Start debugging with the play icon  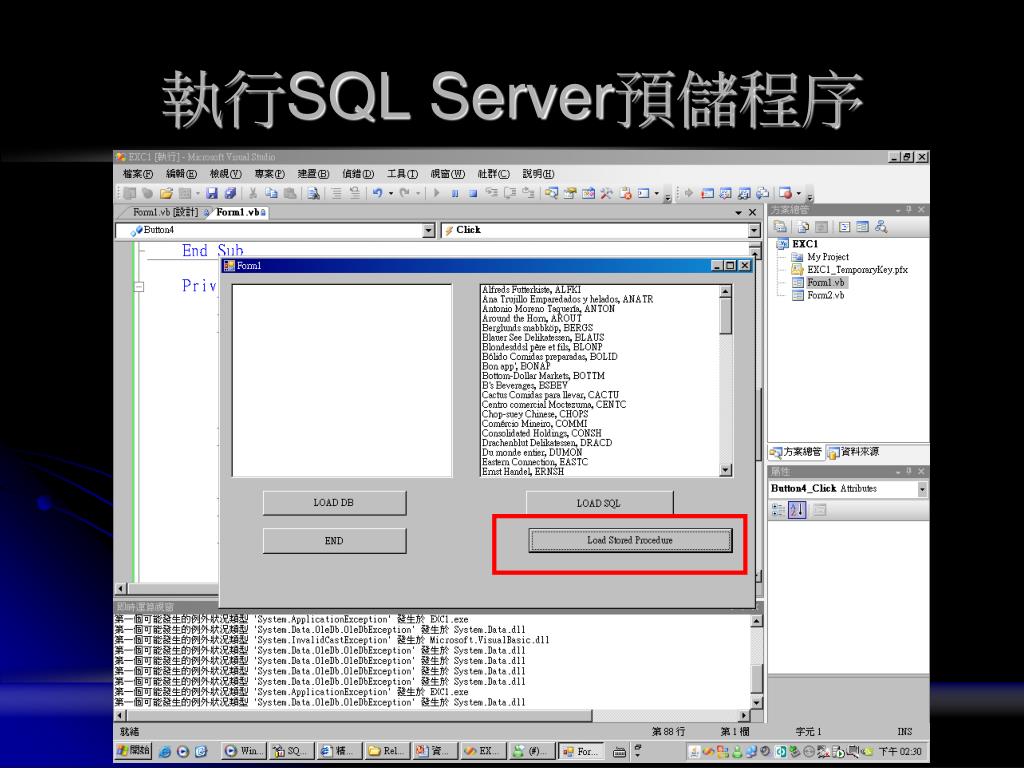(437, 193)
